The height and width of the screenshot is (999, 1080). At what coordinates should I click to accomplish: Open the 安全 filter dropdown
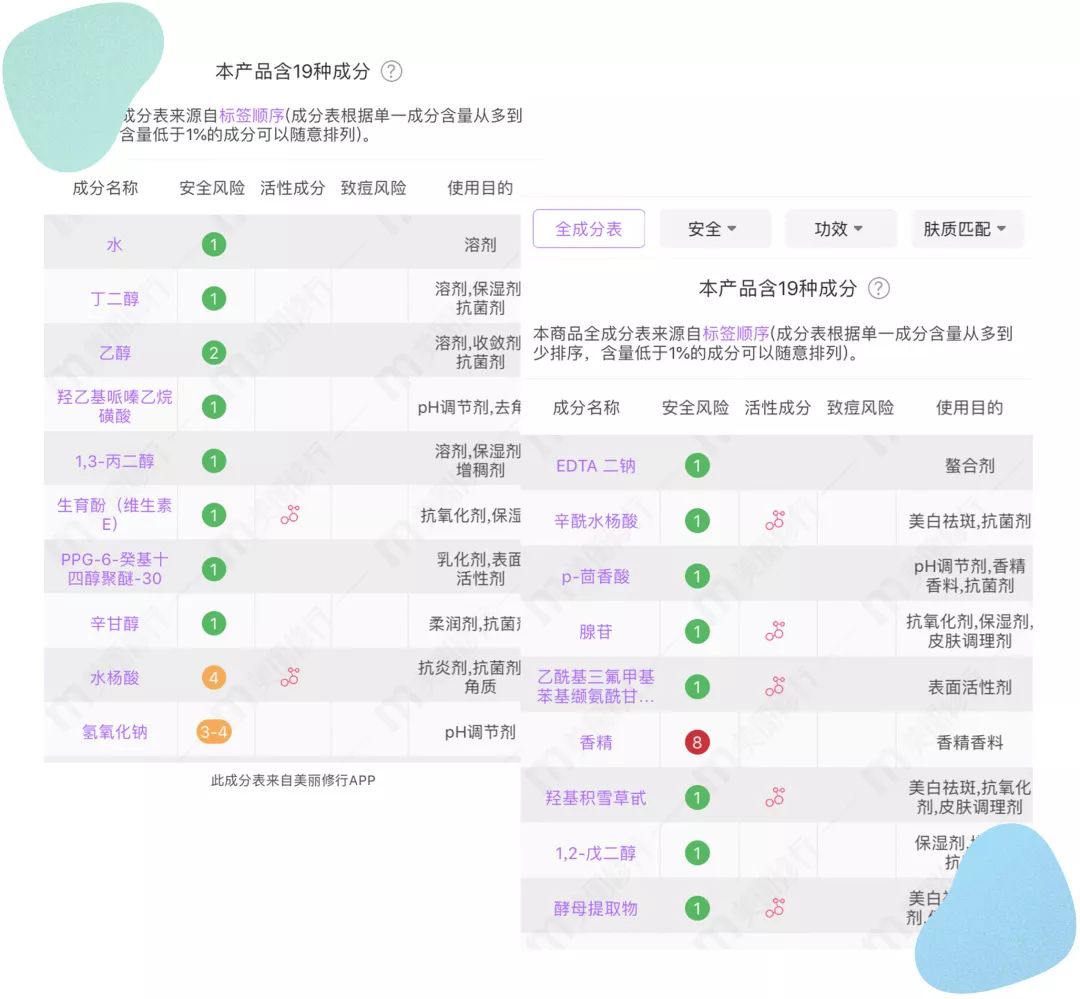715,229
